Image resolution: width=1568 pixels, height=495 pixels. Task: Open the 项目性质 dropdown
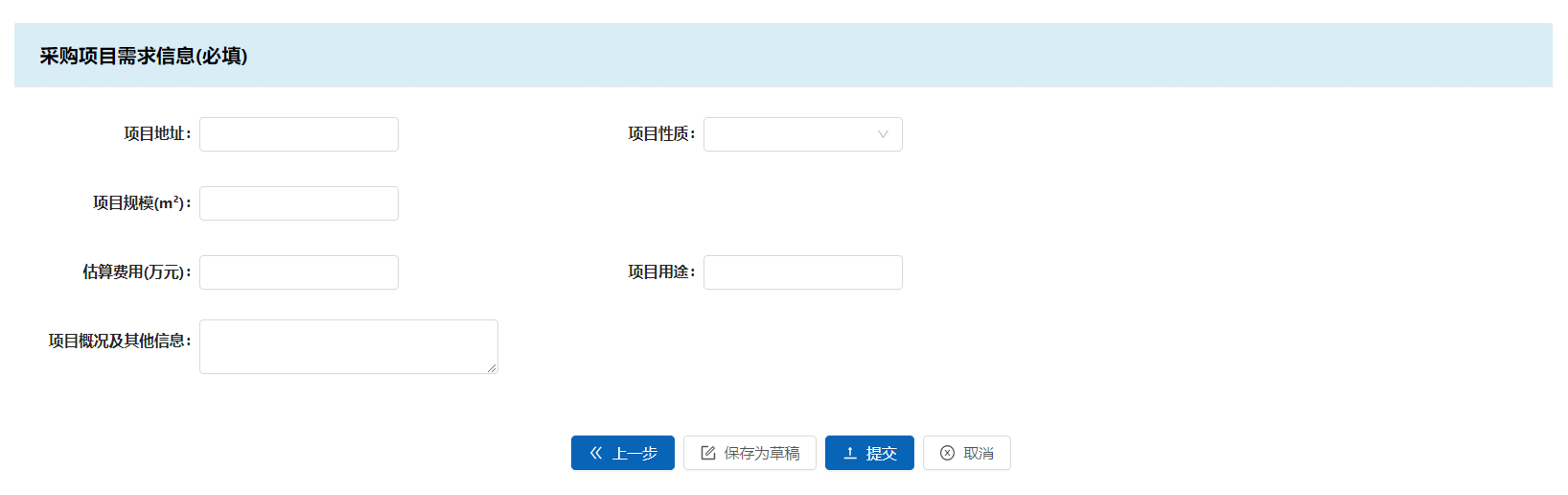[x=803, y=134]
